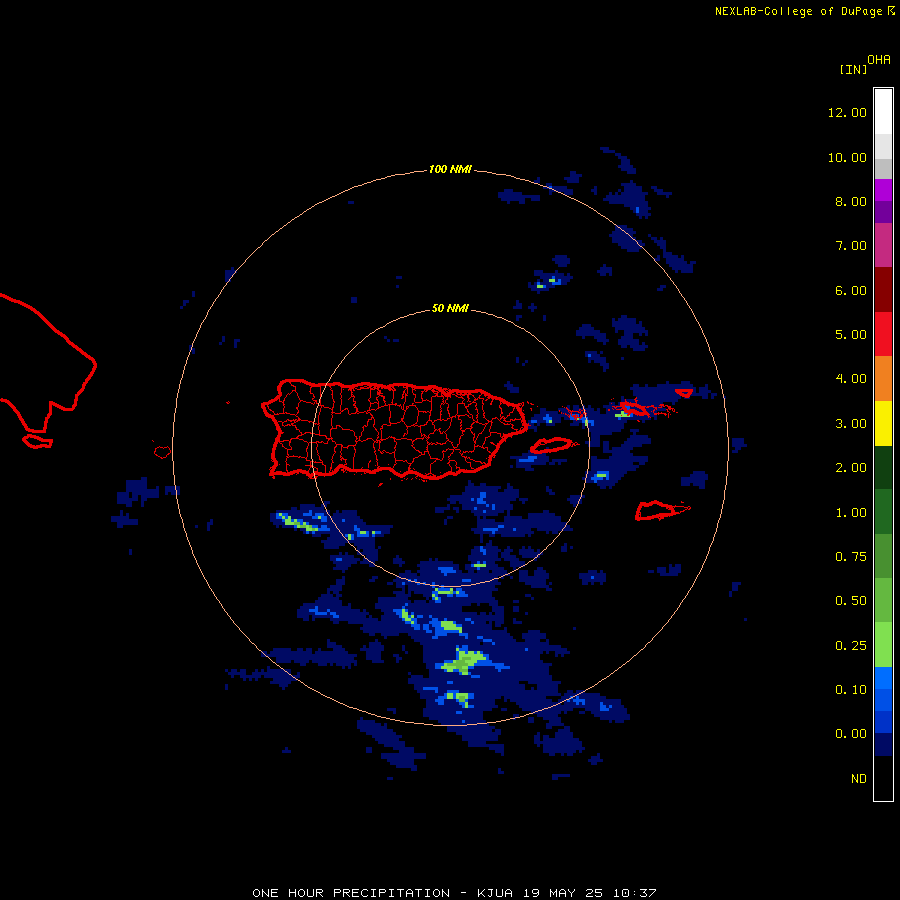Screen dimensions: 900x900
Task: Select the 5.00 legend value
Action: [850, 335]
